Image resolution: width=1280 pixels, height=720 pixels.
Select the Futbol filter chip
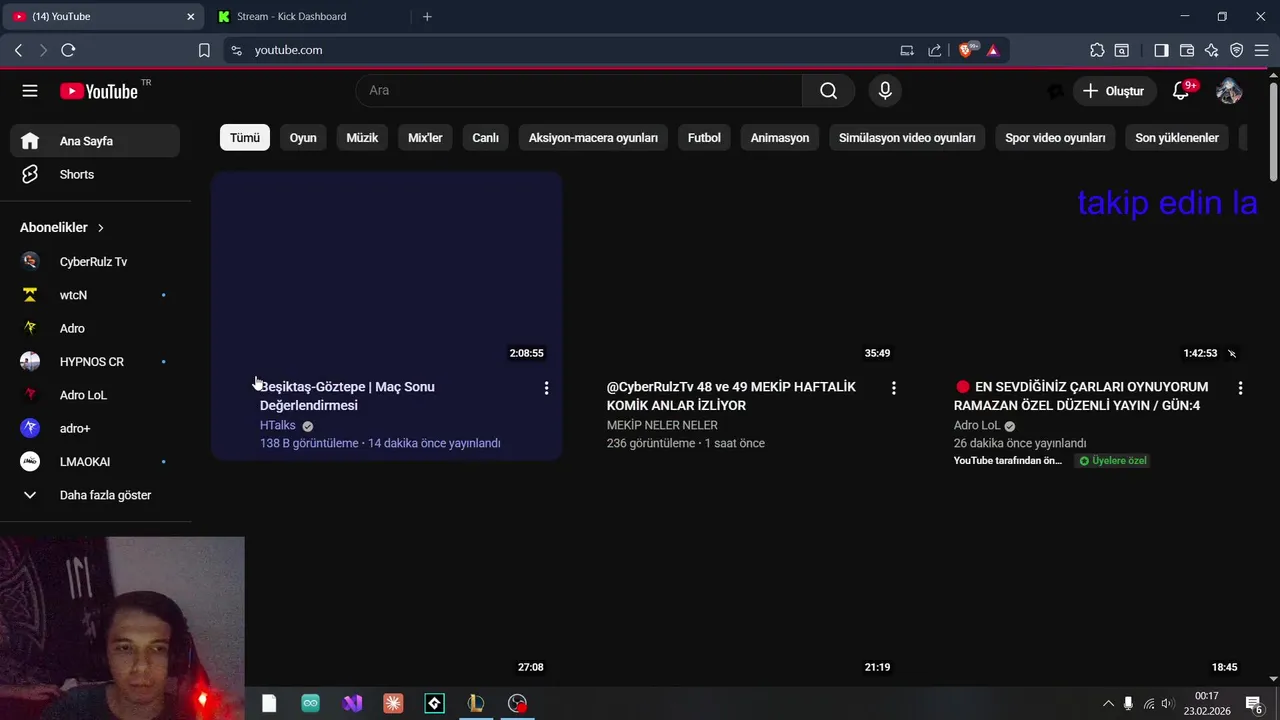click(704, 138)
